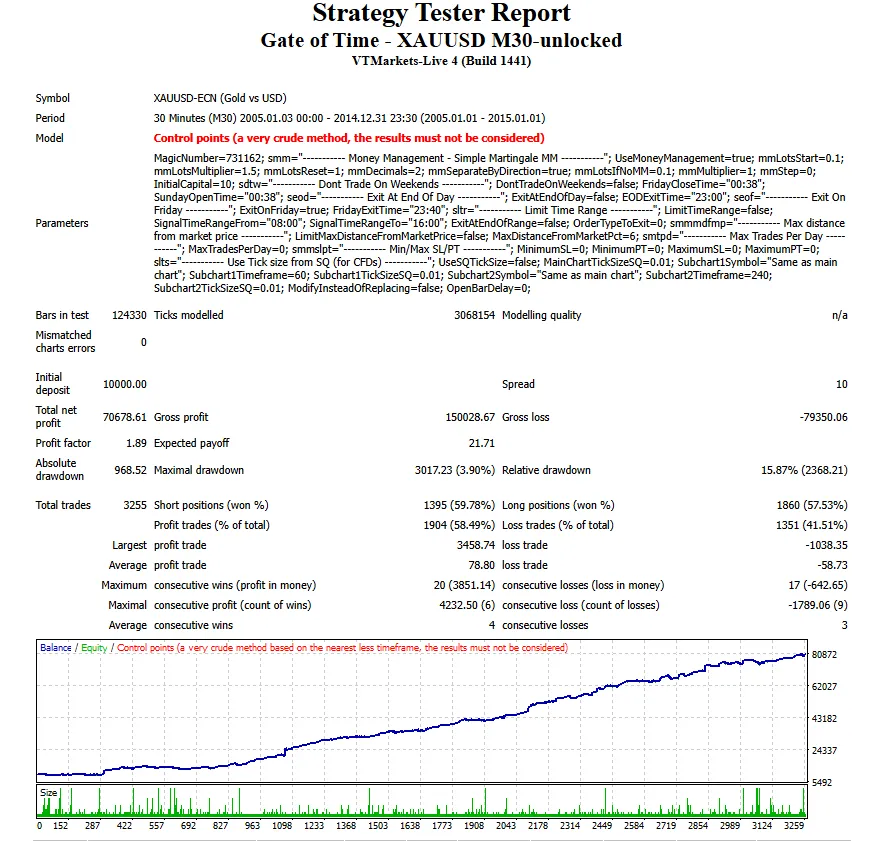Click the 'Parameters' row label

click(62, 223)
